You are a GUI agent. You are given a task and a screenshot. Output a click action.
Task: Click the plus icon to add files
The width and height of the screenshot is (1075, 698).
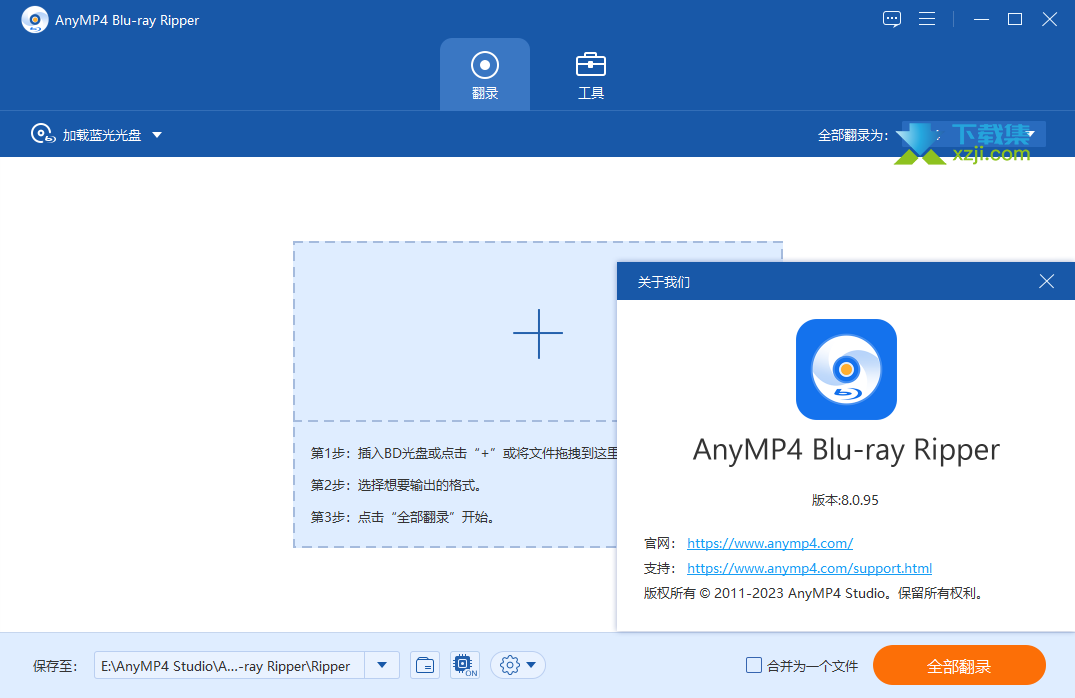(538, 333)
